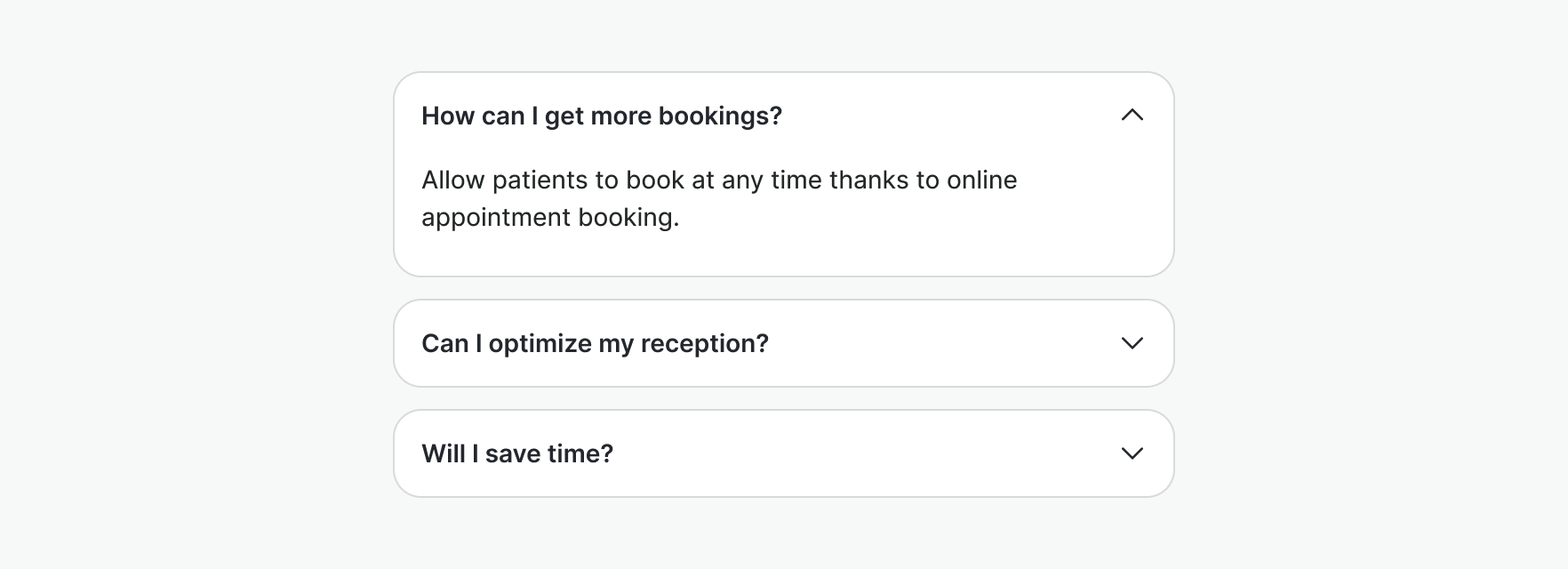
Task: Click the word 'online' in the answer
Action: coord(981,180)
